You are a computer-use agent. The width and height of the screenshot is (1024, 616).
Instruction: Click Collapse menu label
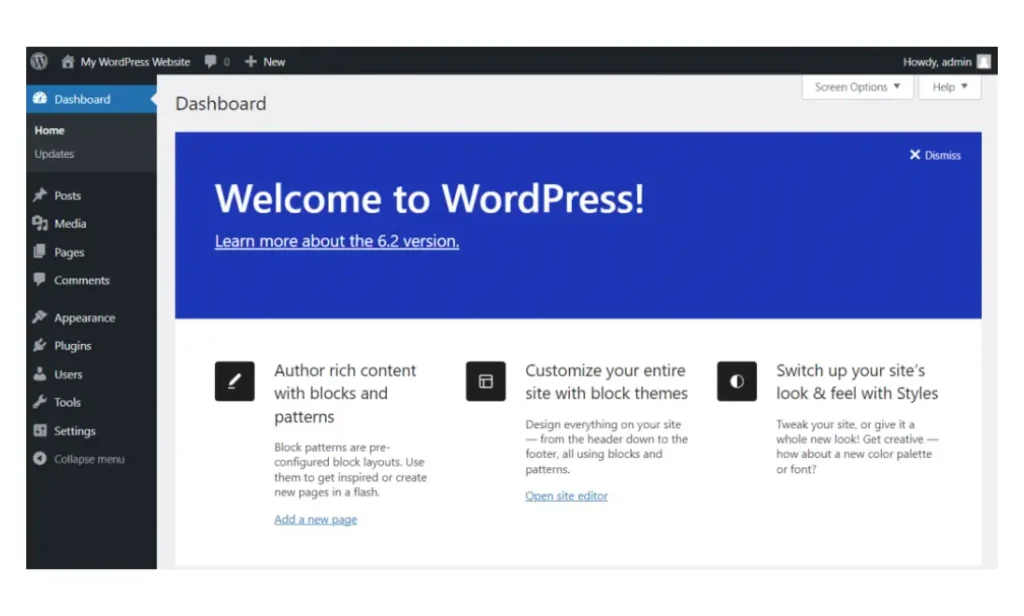coord(89,459)
